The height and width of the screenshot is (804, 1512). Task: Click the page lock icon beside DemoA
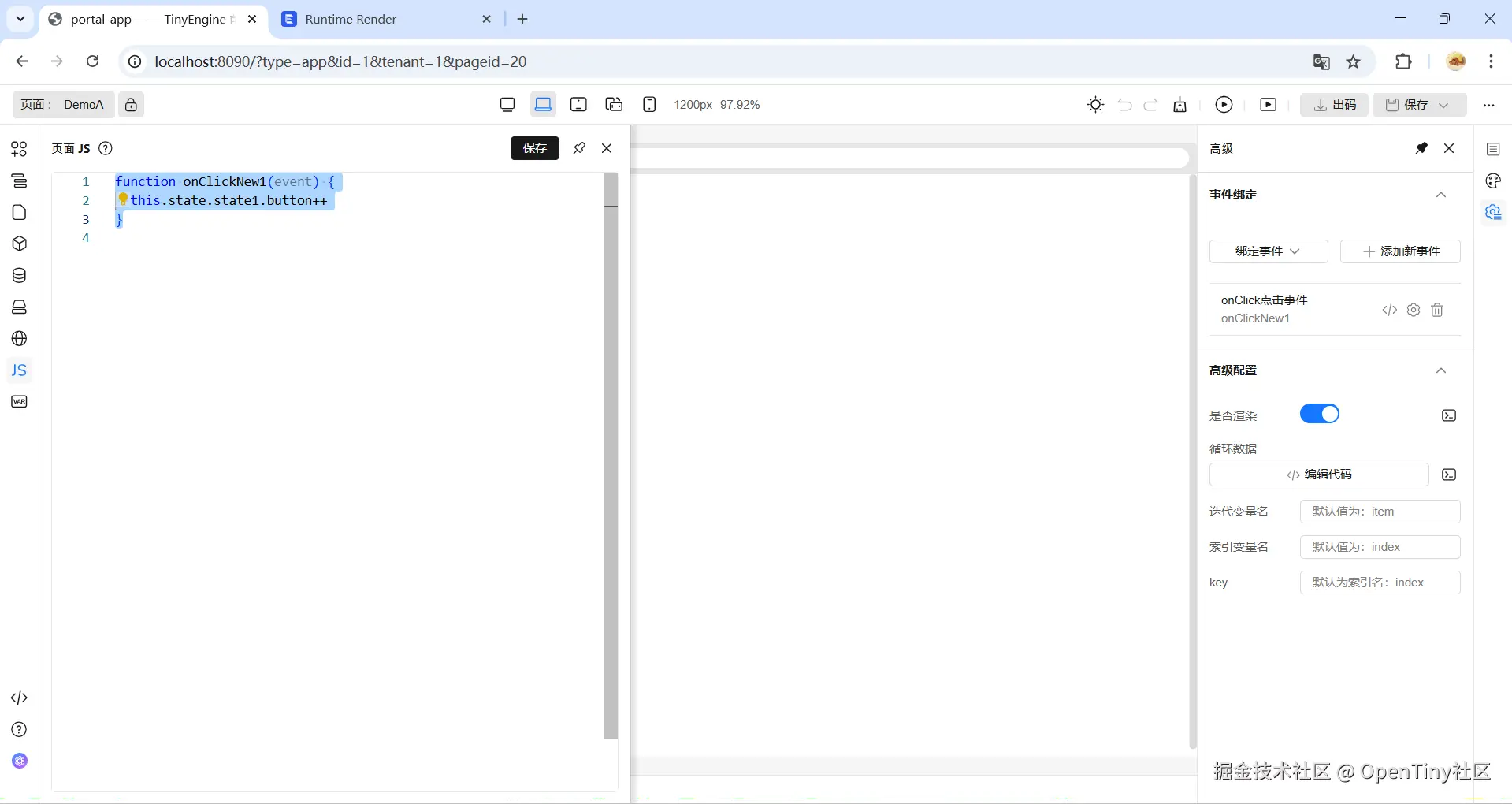click(131, 104)
